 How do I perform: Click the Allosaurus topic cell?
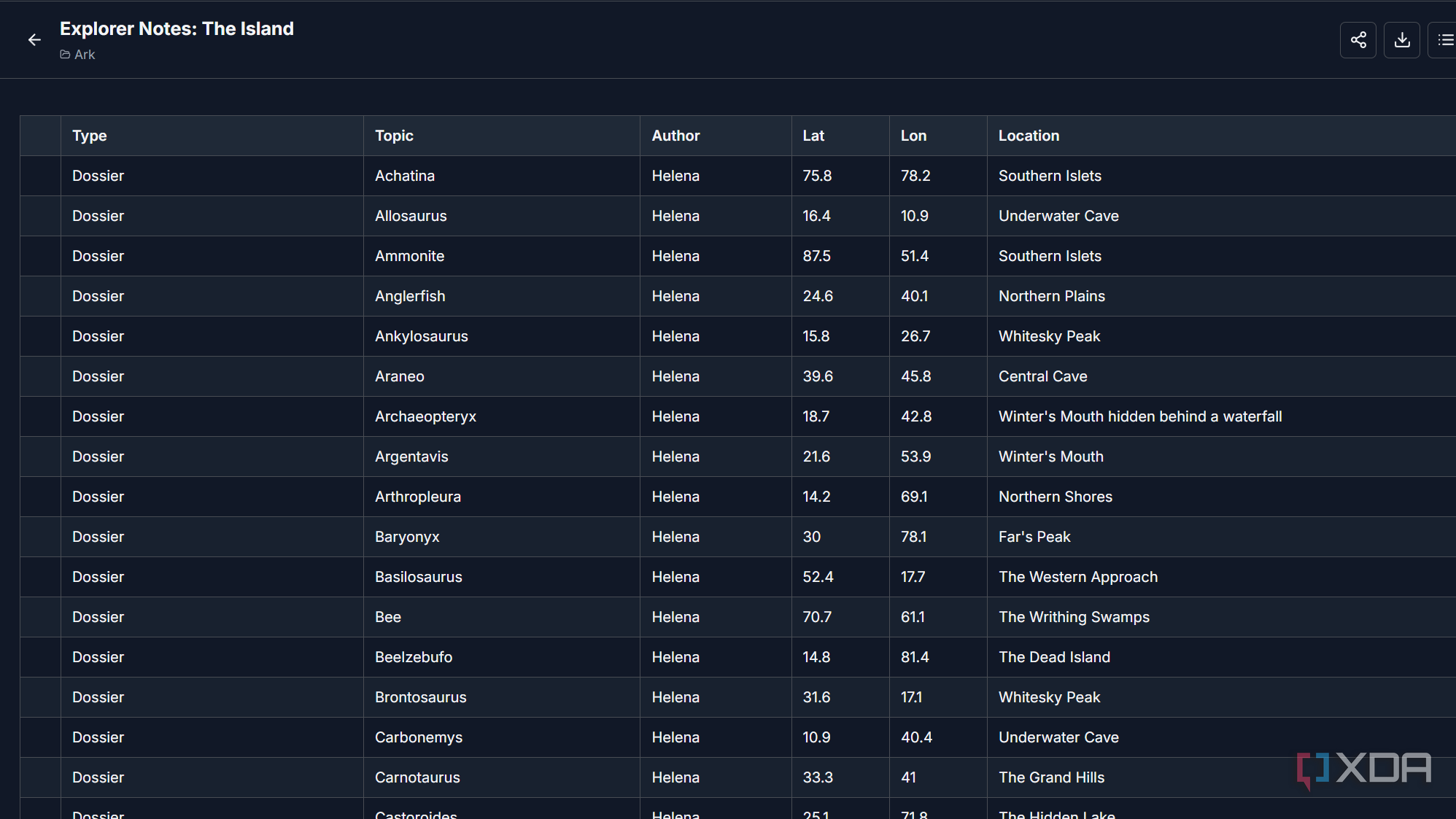(502, 216)
